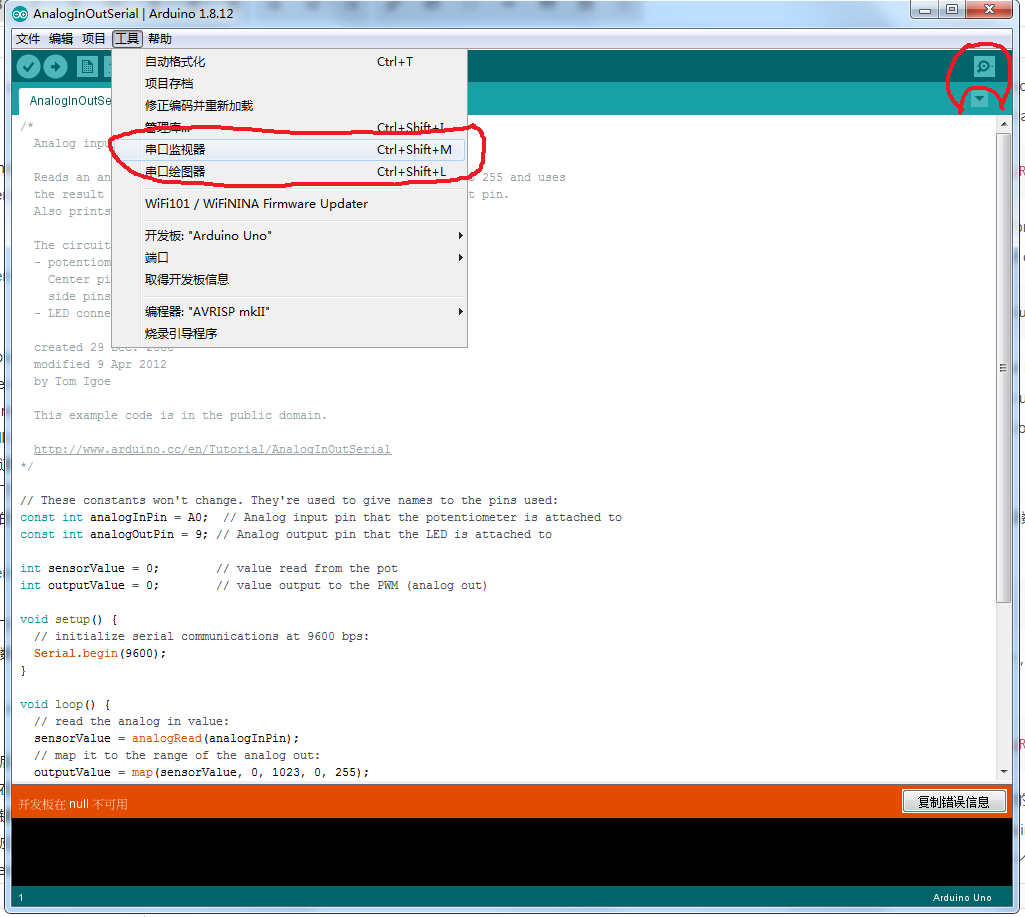The image size is (1025, 917).
Task: Maximize the Arduino window
Action: [952, 10]
